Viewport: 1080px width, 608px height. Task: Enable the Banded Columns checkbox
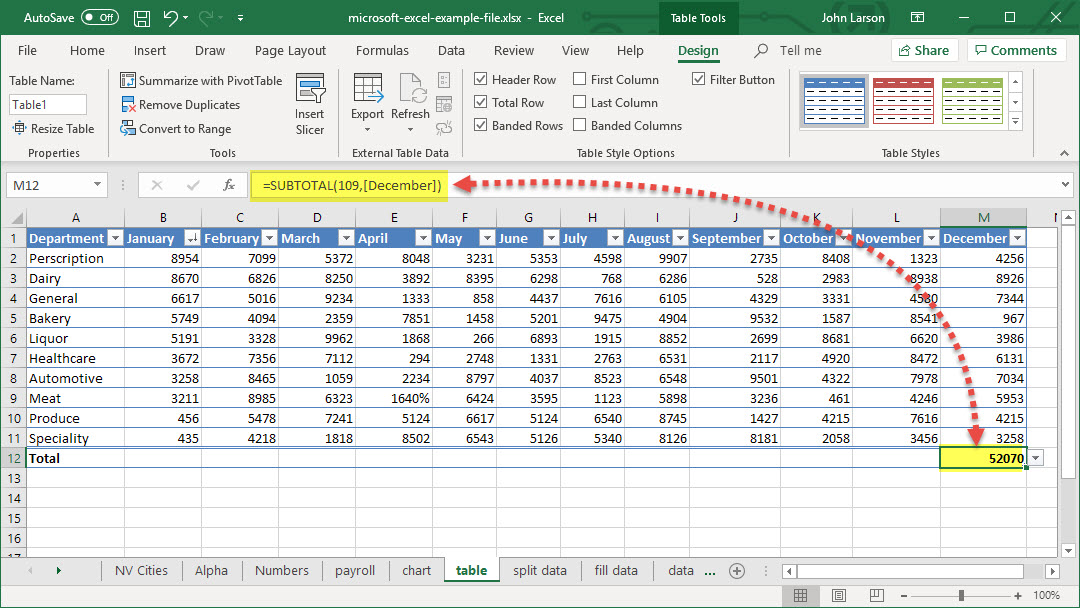click(580, 126)
